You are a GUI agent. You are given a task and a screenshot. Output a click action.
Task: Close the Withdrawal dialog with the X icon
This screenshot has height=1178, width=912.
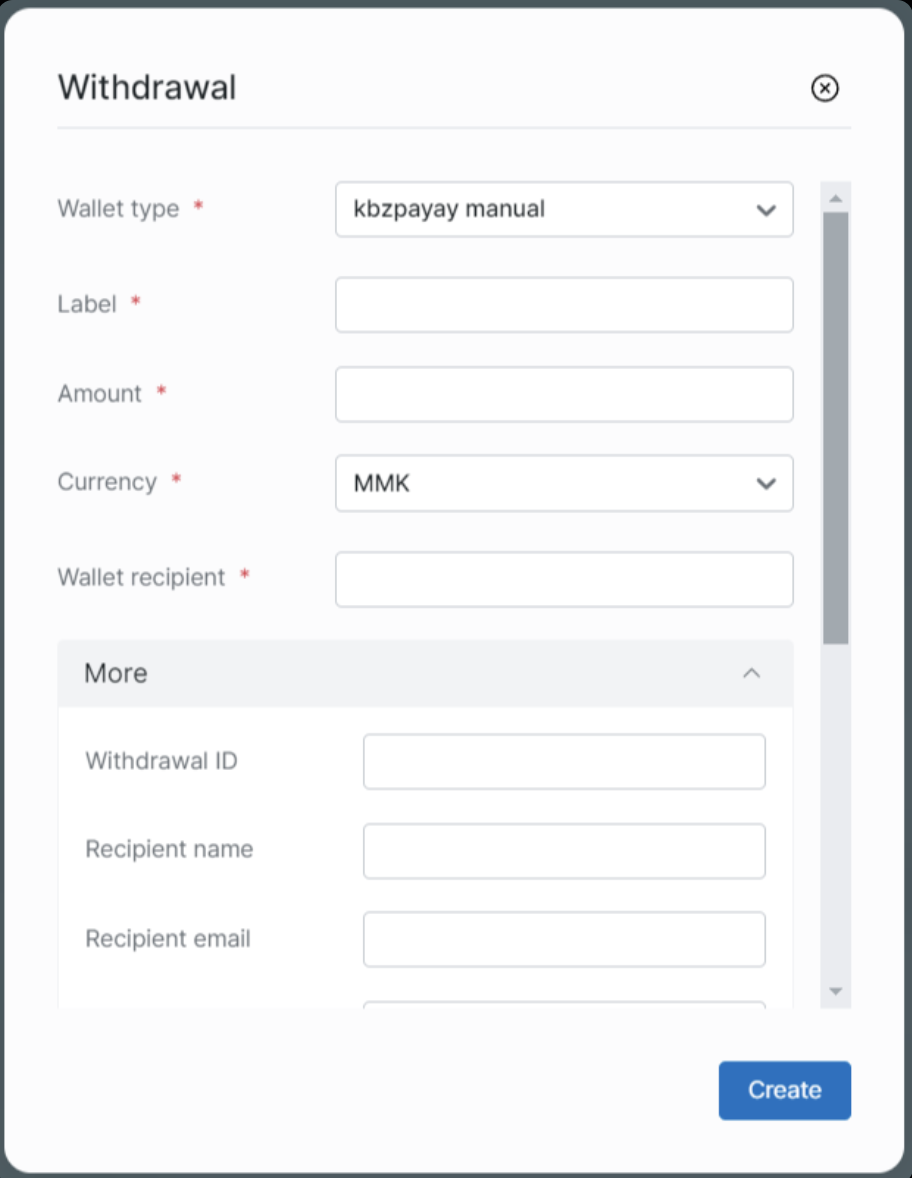tap(824, 89)
